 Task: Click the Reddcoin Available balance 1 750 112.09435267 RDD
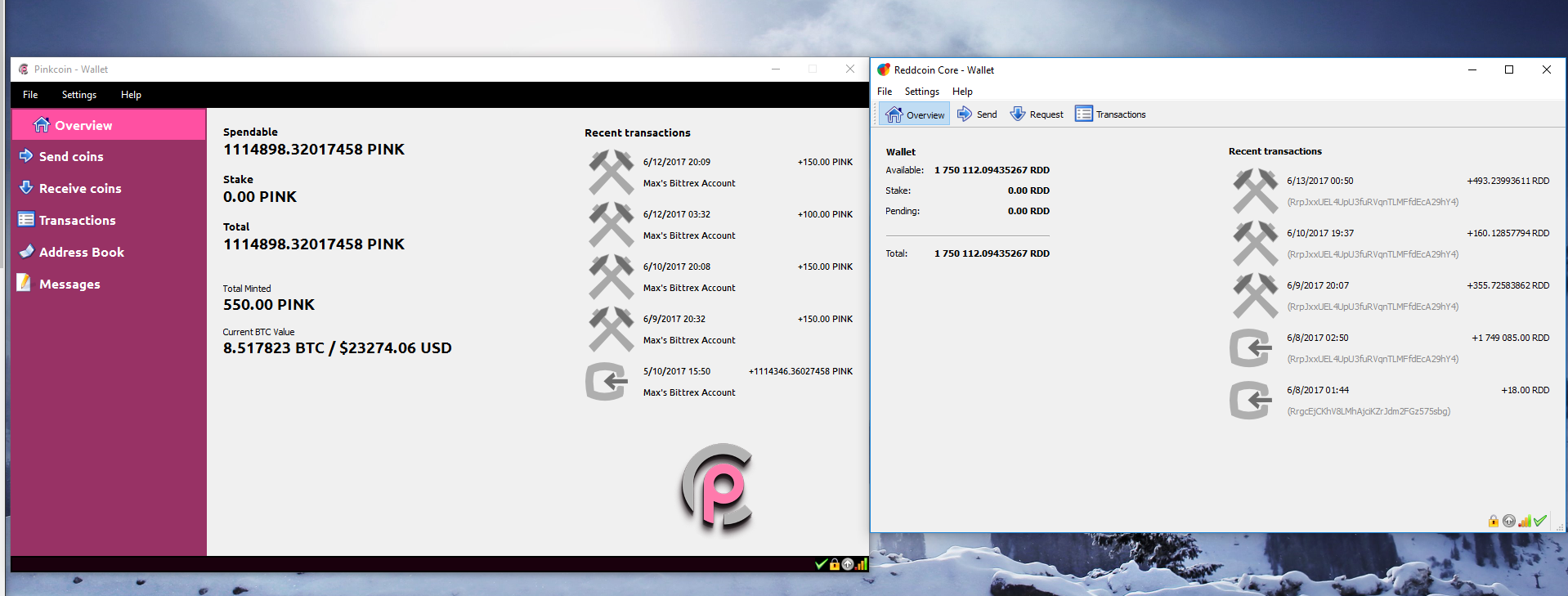(x=992, y=170)
